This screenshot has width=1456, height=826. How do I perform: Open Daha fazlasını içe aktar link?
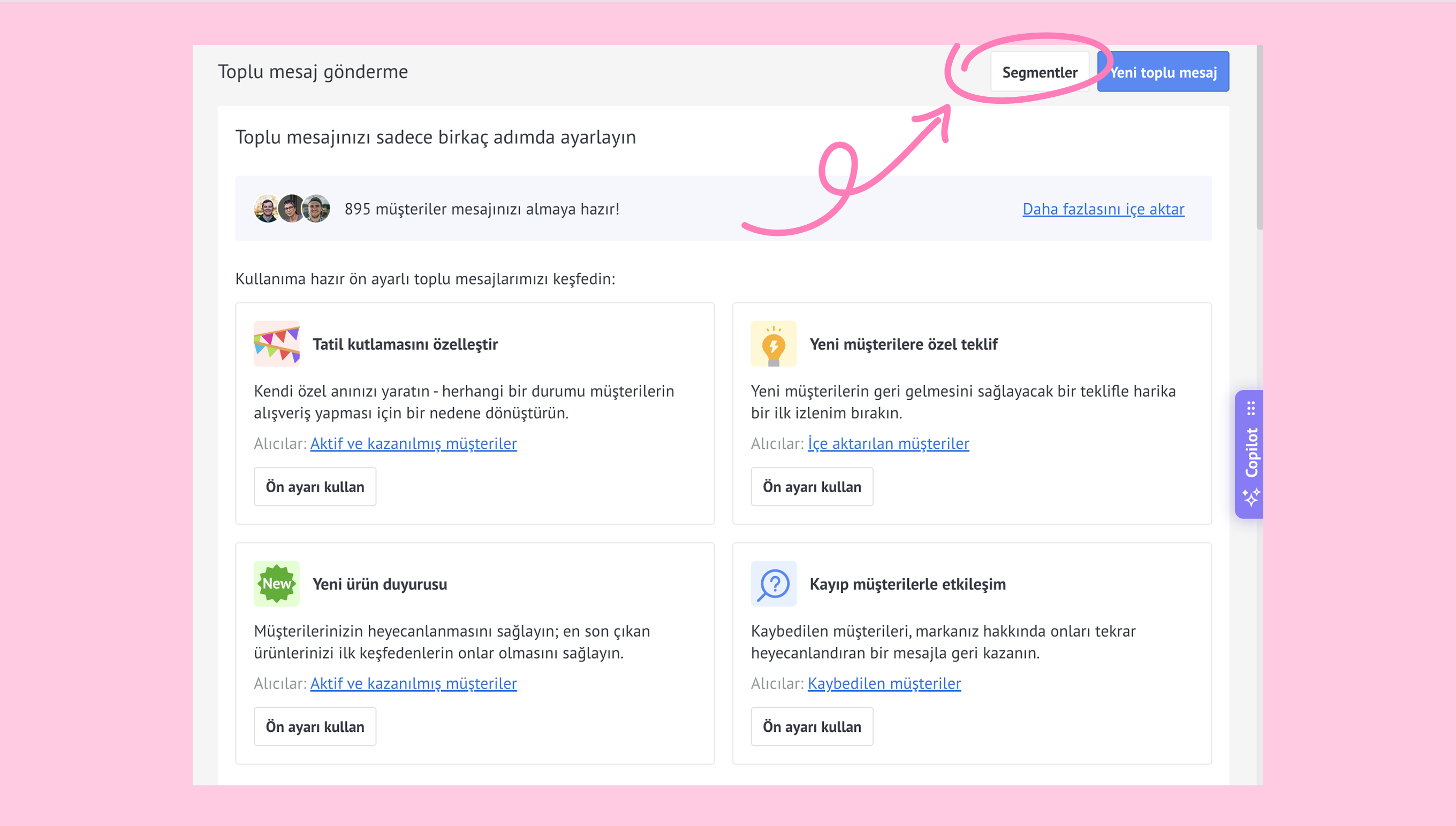pos(1103,209)
